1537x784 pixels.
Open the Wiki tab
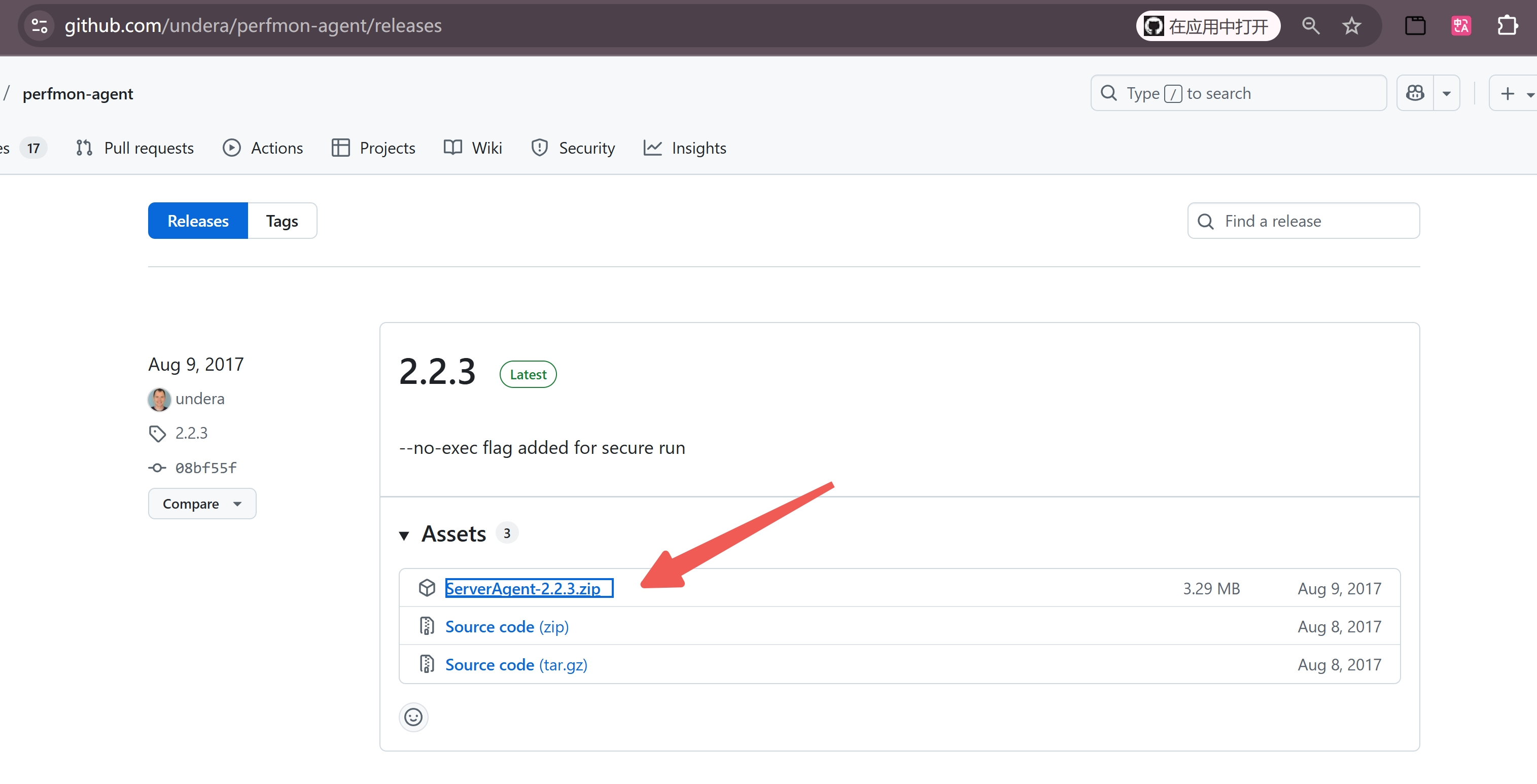473,148
